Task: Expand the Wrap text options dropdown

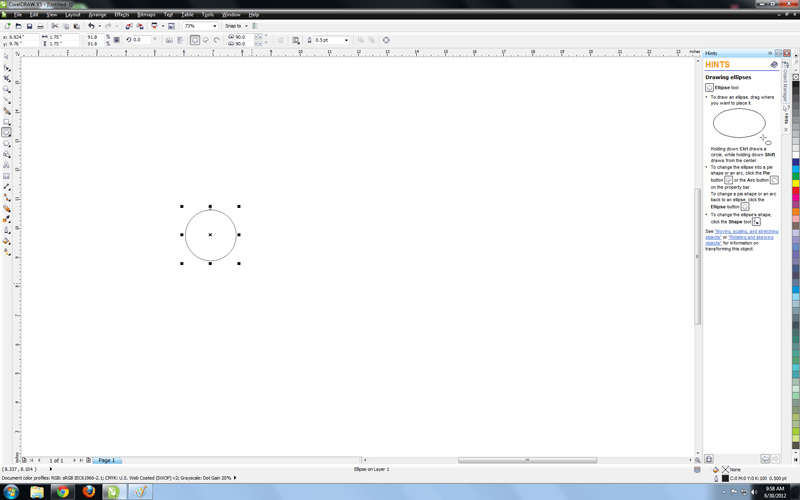Action: coord(295,40)
